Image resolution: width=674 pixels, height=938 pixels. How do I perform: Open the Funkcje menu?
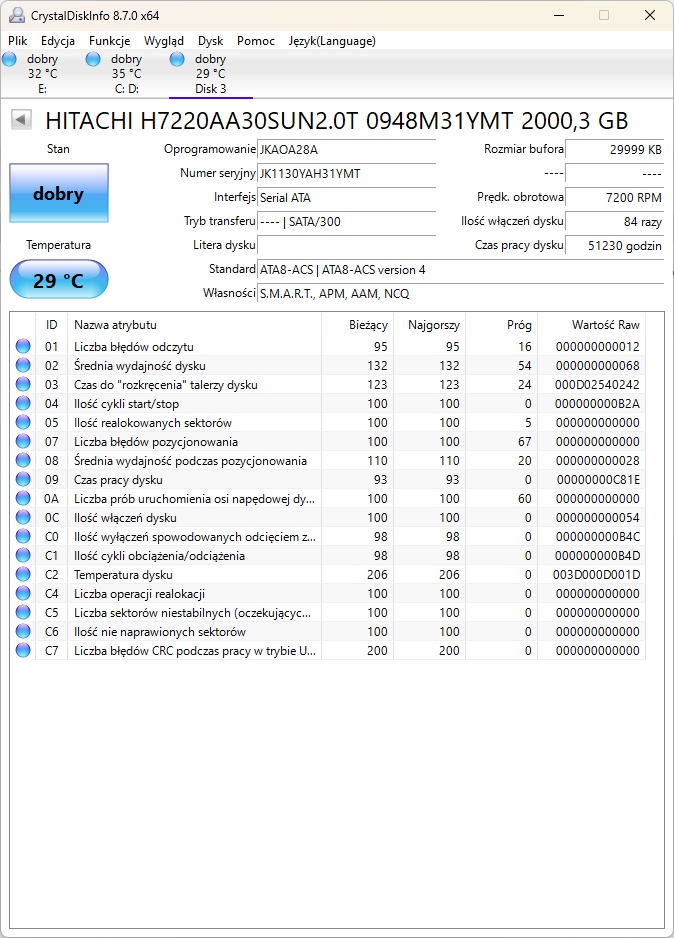point(109,41)
